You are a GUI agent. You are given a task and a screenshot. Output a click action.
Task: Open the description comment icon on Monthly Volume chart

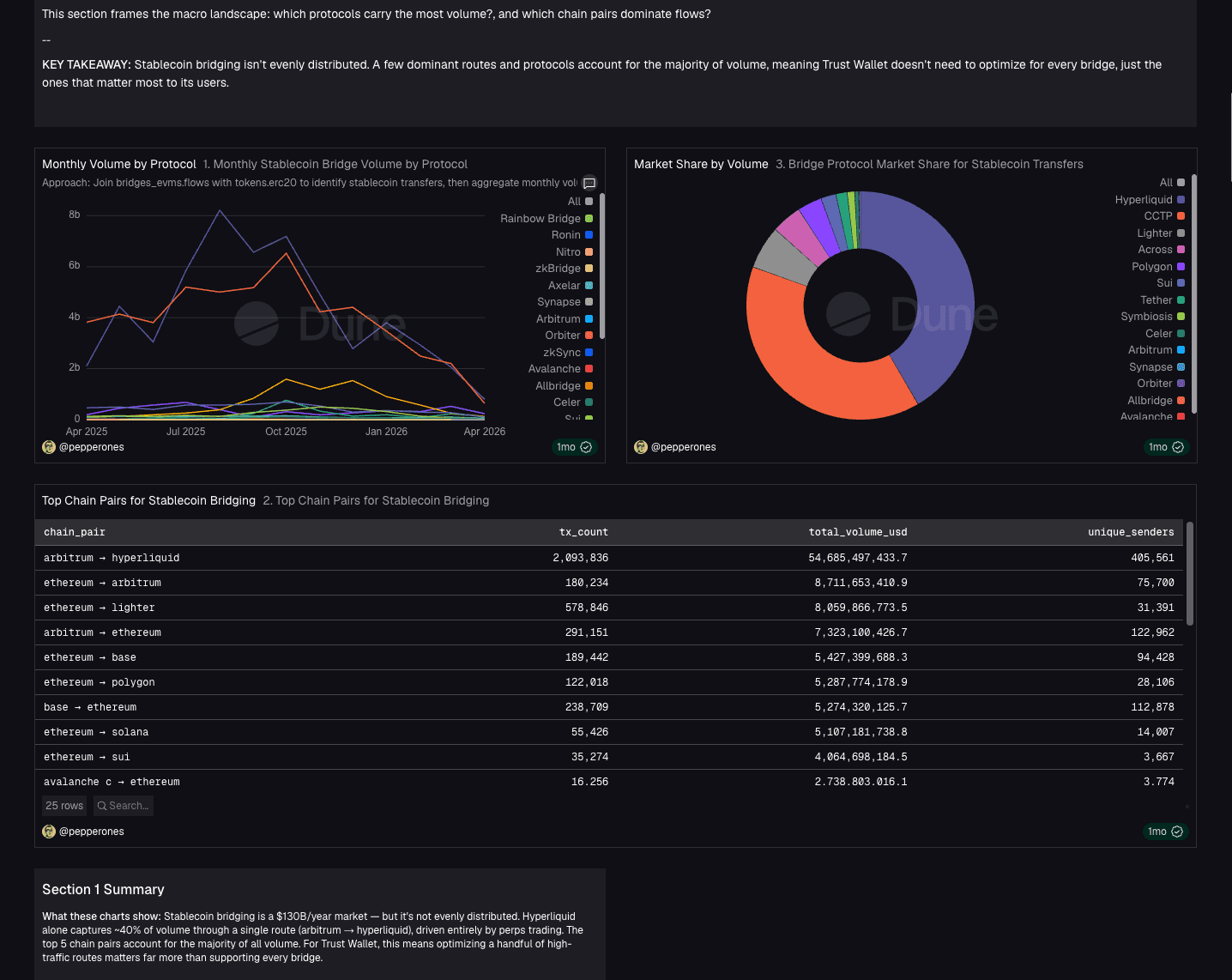tap(589, 183)
